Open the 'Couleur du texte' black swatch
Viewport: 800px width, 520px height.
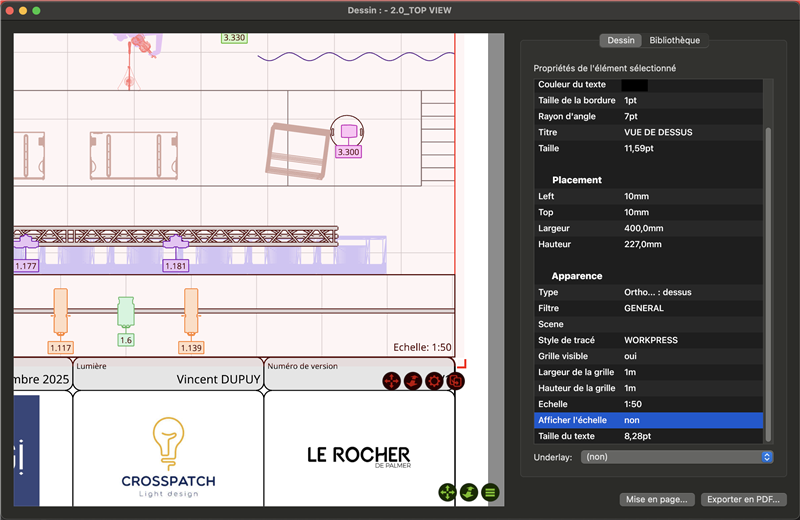tap(634, 85)
